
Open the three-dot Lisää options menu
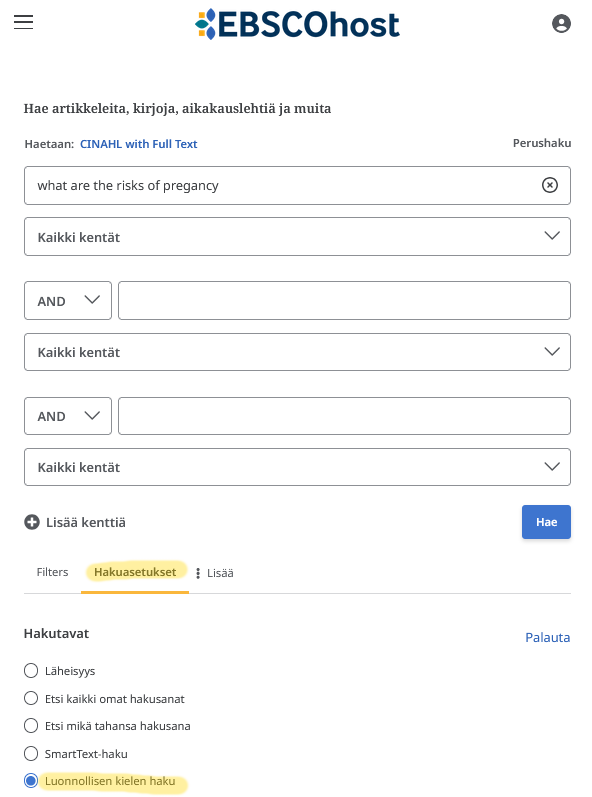coord(215,573)
